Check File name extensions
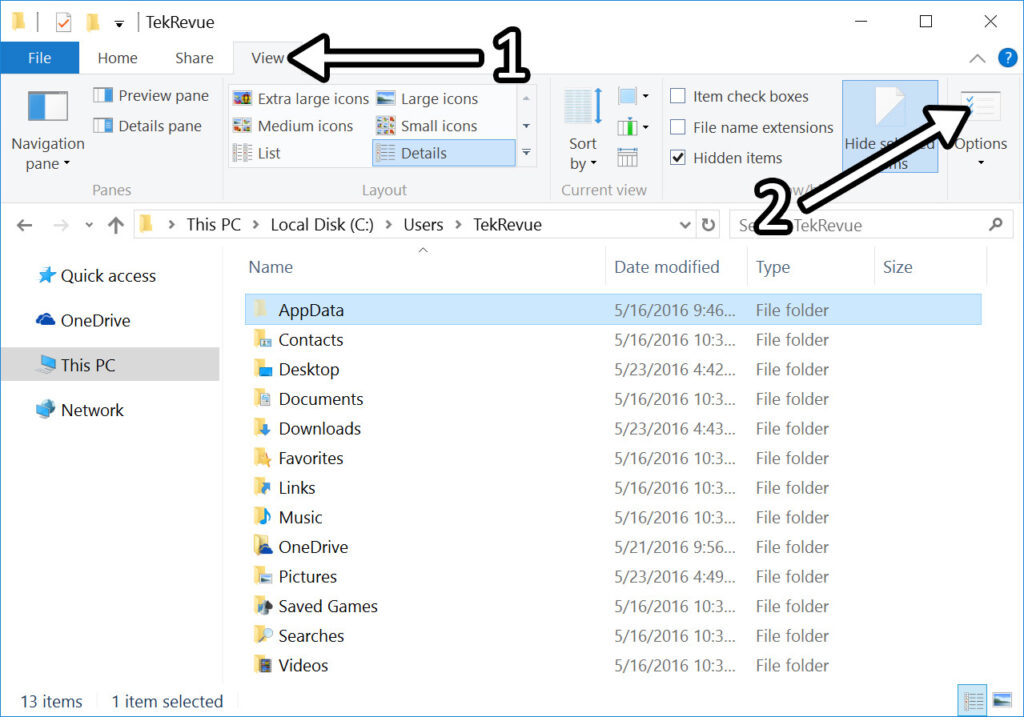Screen dimensions: 1024x717 [677, 127]
